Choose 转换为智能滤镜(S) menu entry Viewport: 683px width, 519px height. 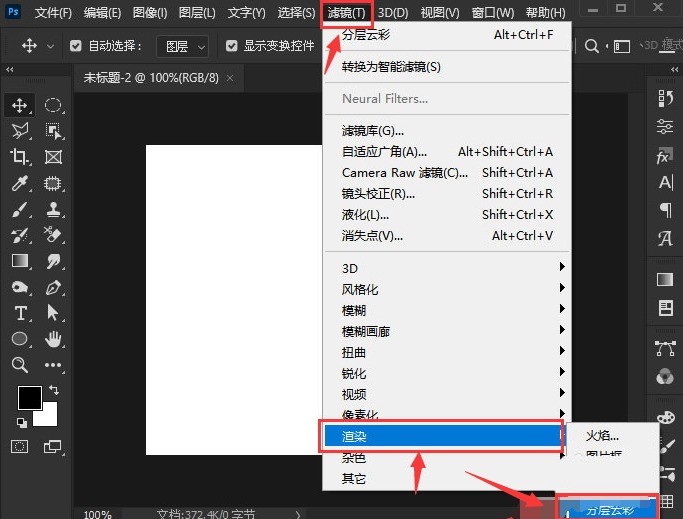(447, 67)
